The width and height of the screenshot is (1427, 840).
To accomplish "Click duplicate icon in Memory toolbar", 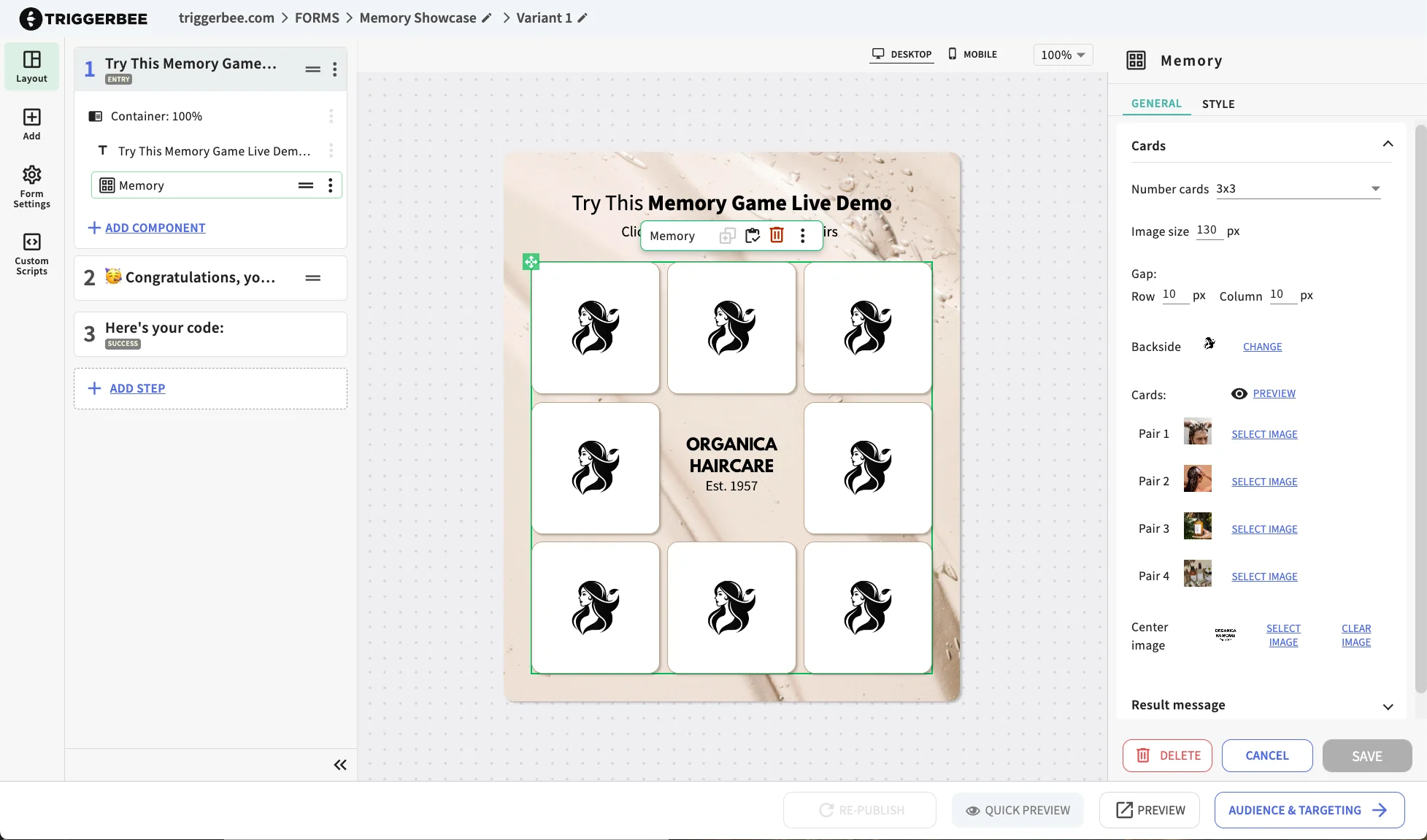I will point(727,235).
